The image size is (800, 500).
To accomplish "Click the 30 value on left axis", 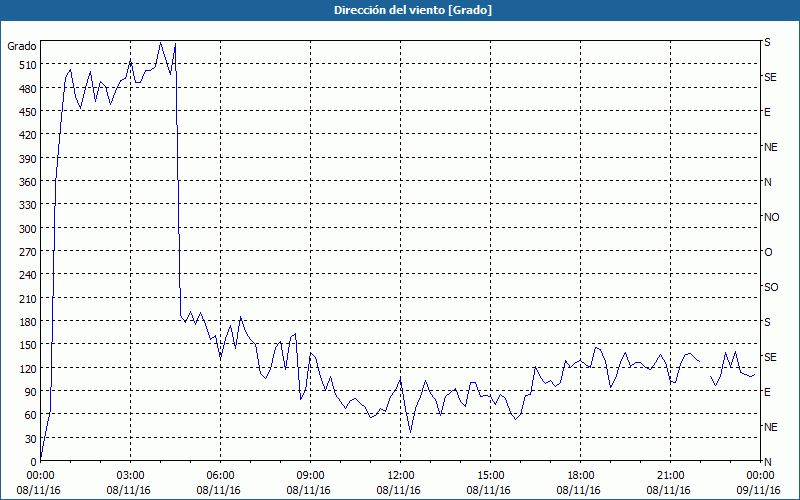I will tap(31, 439).
